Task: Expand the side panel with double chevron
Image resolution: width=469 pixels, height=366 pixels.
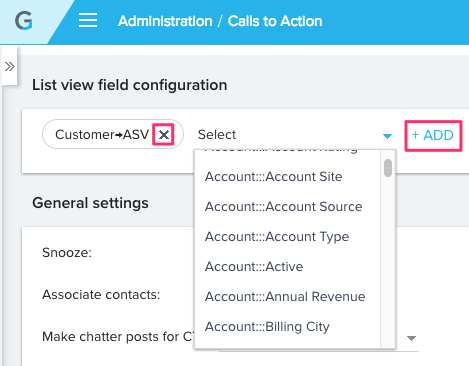Action: (x=10, y=67)
